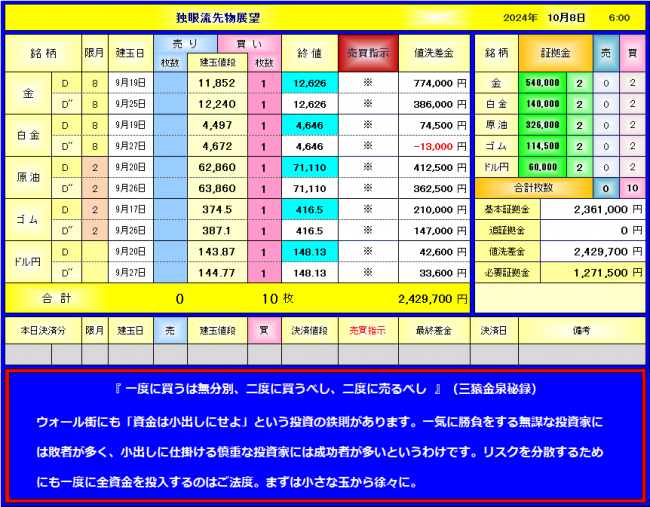The image size is (650, 507).
Task: Click the 追証拠金 label
Action: point(507,230)
